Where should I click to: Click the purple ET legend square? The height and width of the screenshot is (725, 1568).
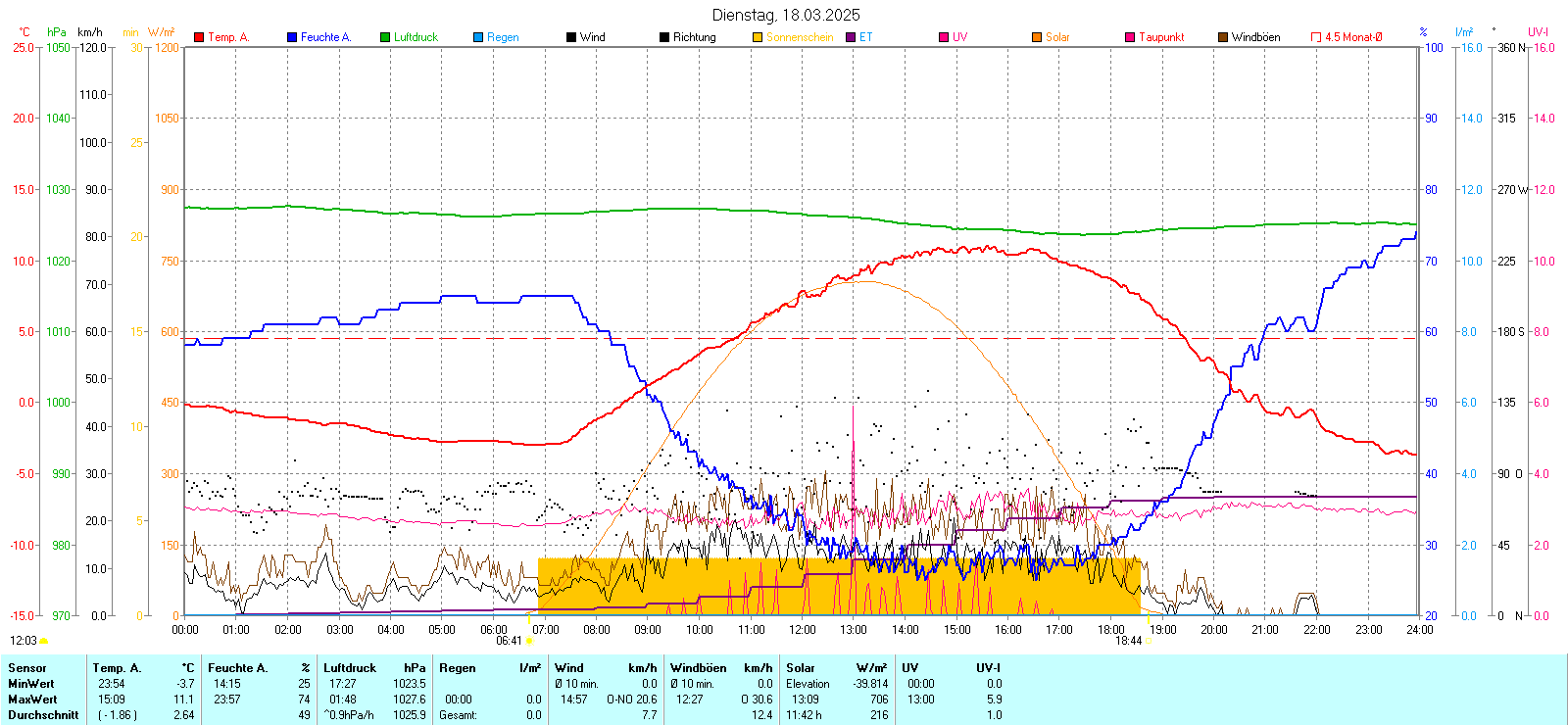[851, 37]
